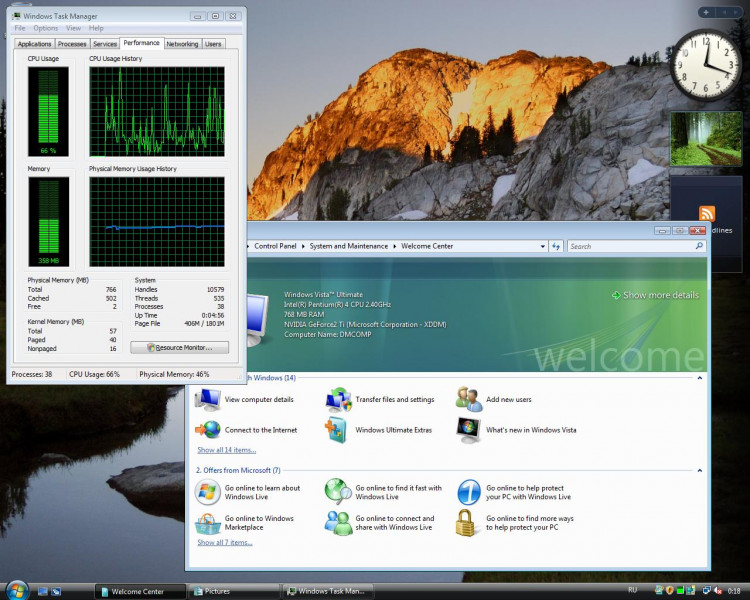
Task: Click Switch between windows quick launch icon
Action: pos(56,591)
